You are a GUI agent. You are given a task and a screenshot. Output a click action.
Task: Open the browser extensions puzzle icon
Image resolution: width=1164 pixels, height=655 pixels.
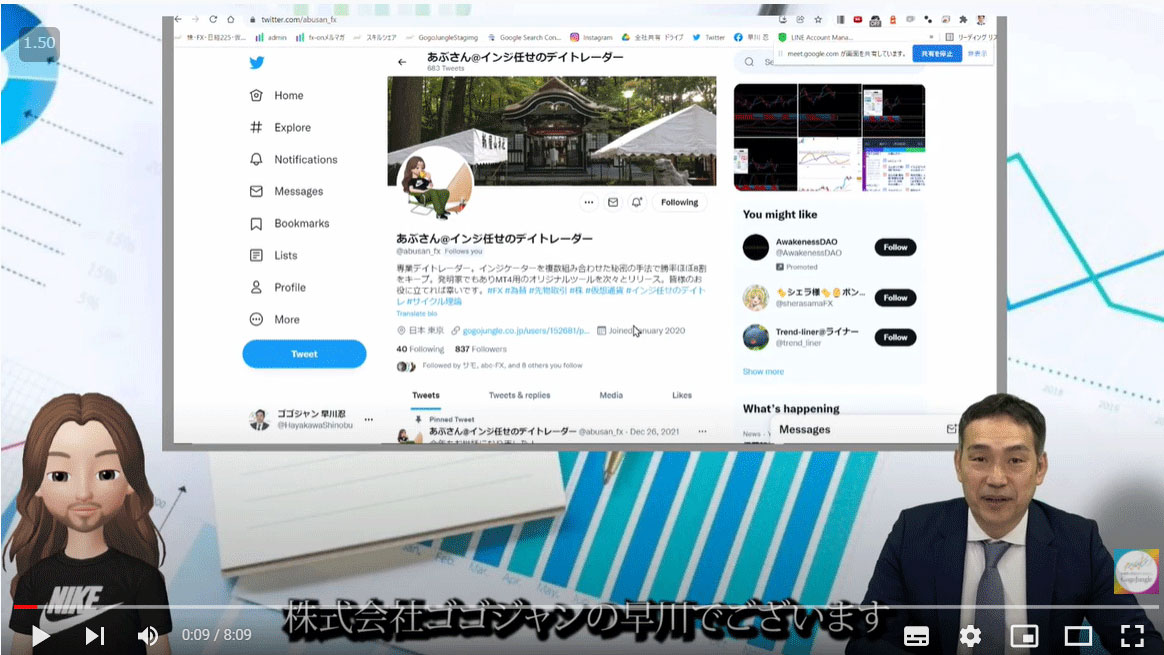point(963,19)
